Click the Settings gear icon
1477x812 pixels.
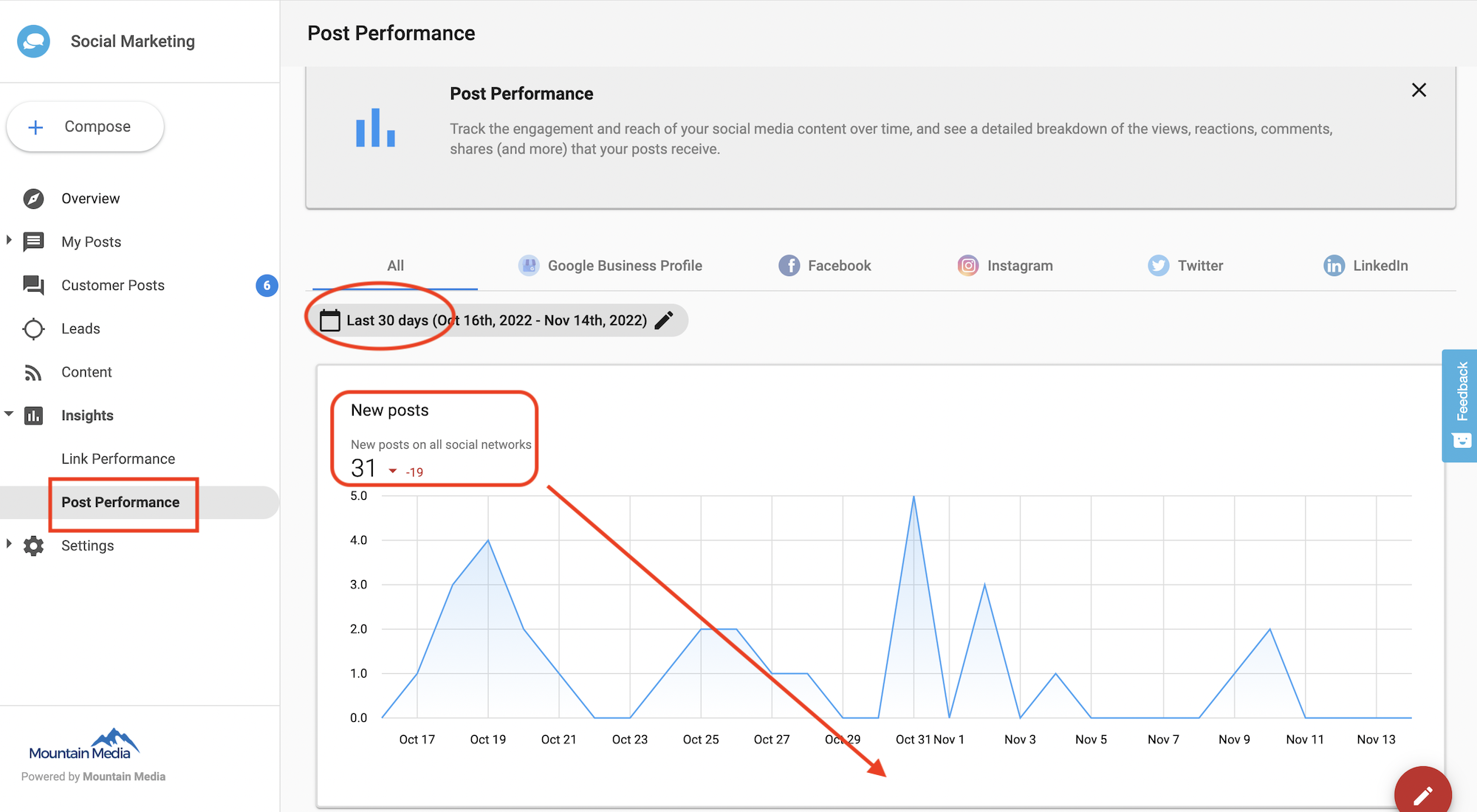33,546
